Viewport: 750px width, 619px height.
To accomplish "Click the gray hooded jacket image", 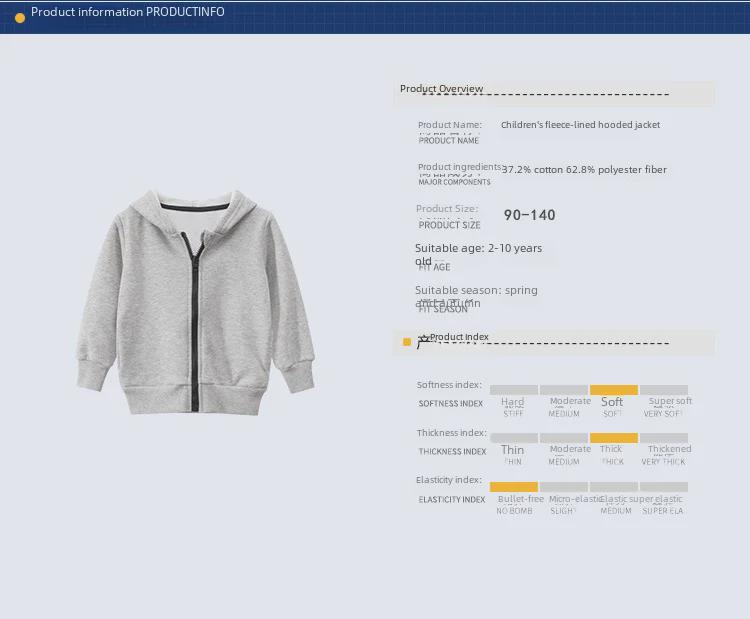I will click(196, 302).
